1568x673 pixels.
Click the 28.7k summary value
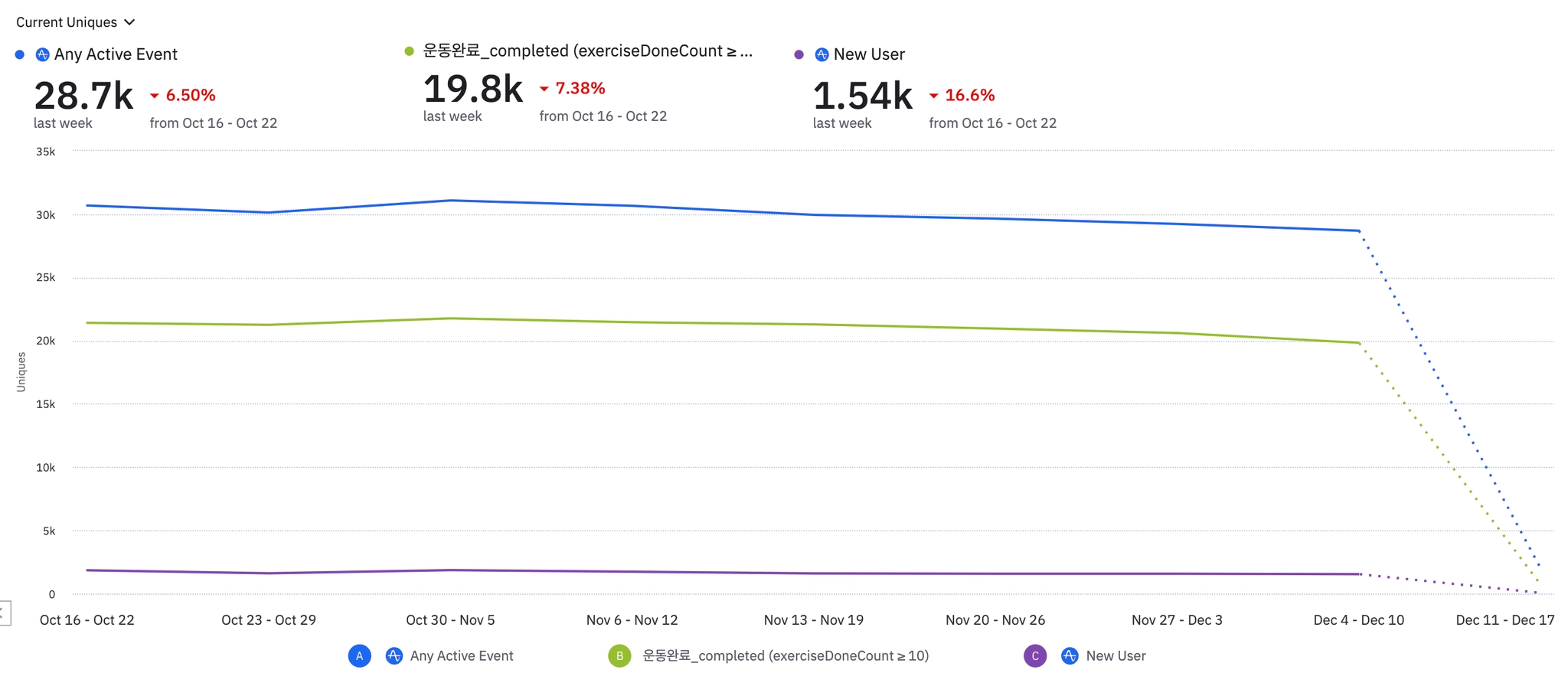[83, 96]
